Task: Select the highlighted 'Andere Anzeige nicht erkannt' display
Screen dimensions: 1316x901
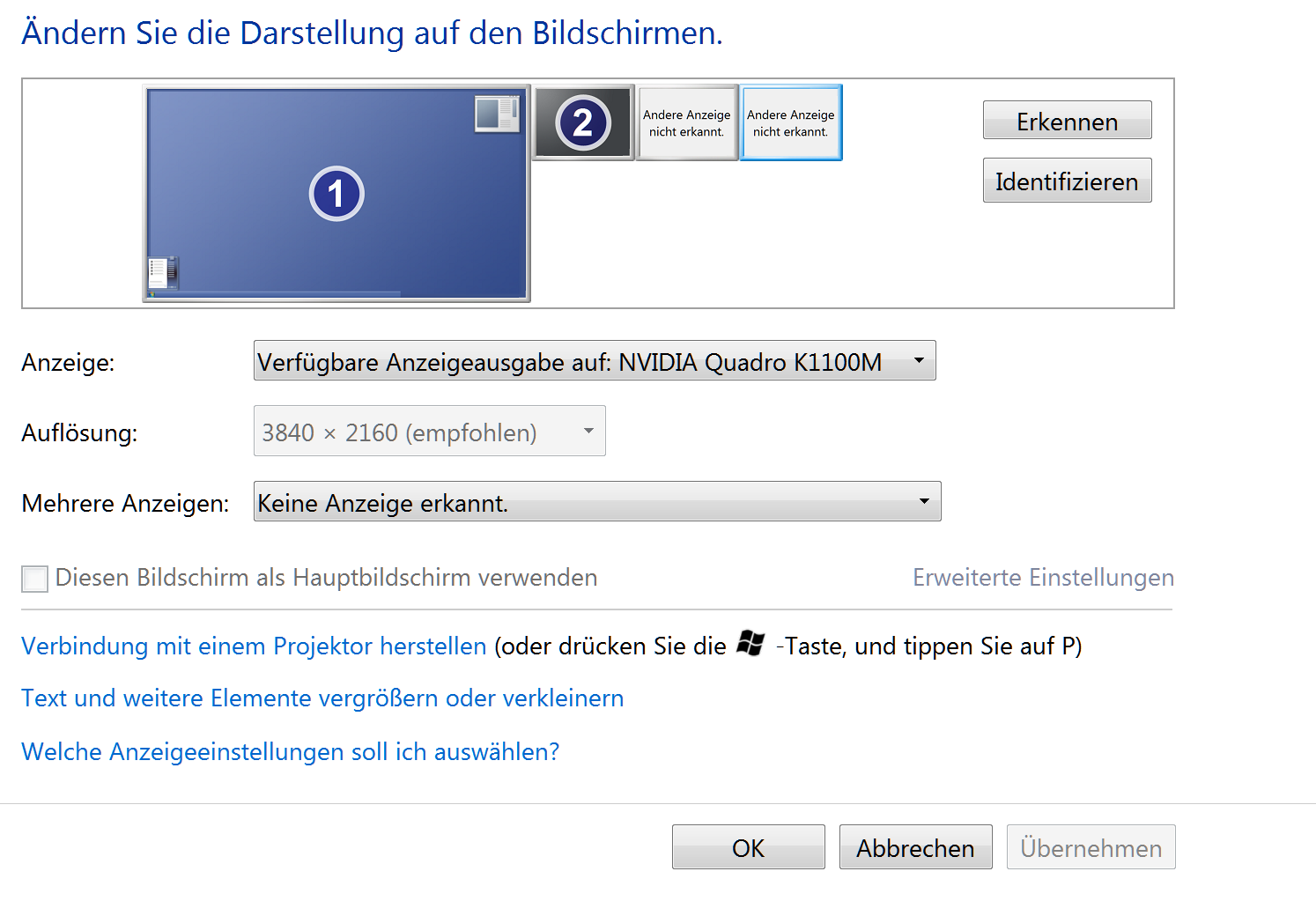Action: click(791, 122)
